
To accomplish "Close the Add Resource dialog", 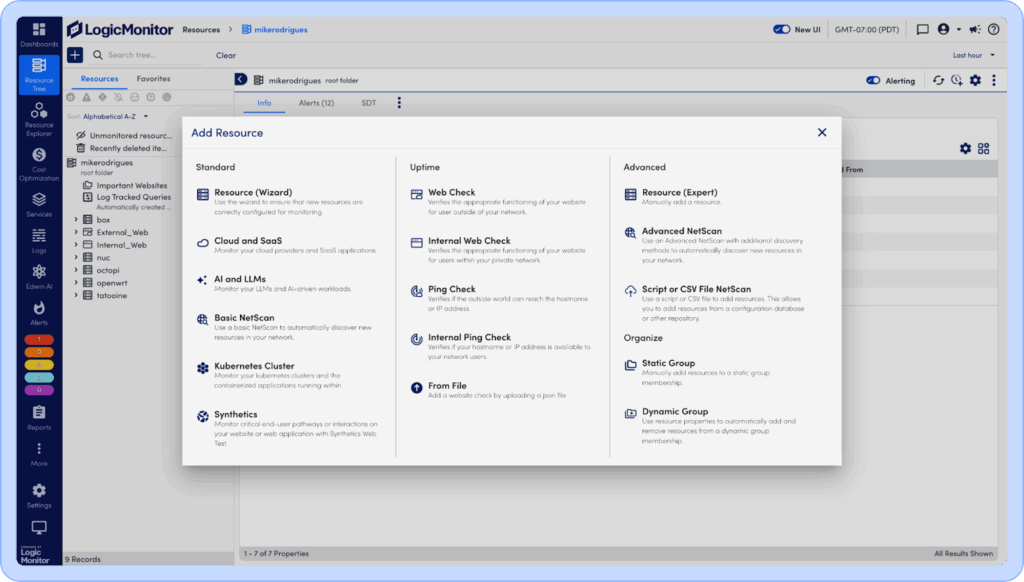I will 822,132.
